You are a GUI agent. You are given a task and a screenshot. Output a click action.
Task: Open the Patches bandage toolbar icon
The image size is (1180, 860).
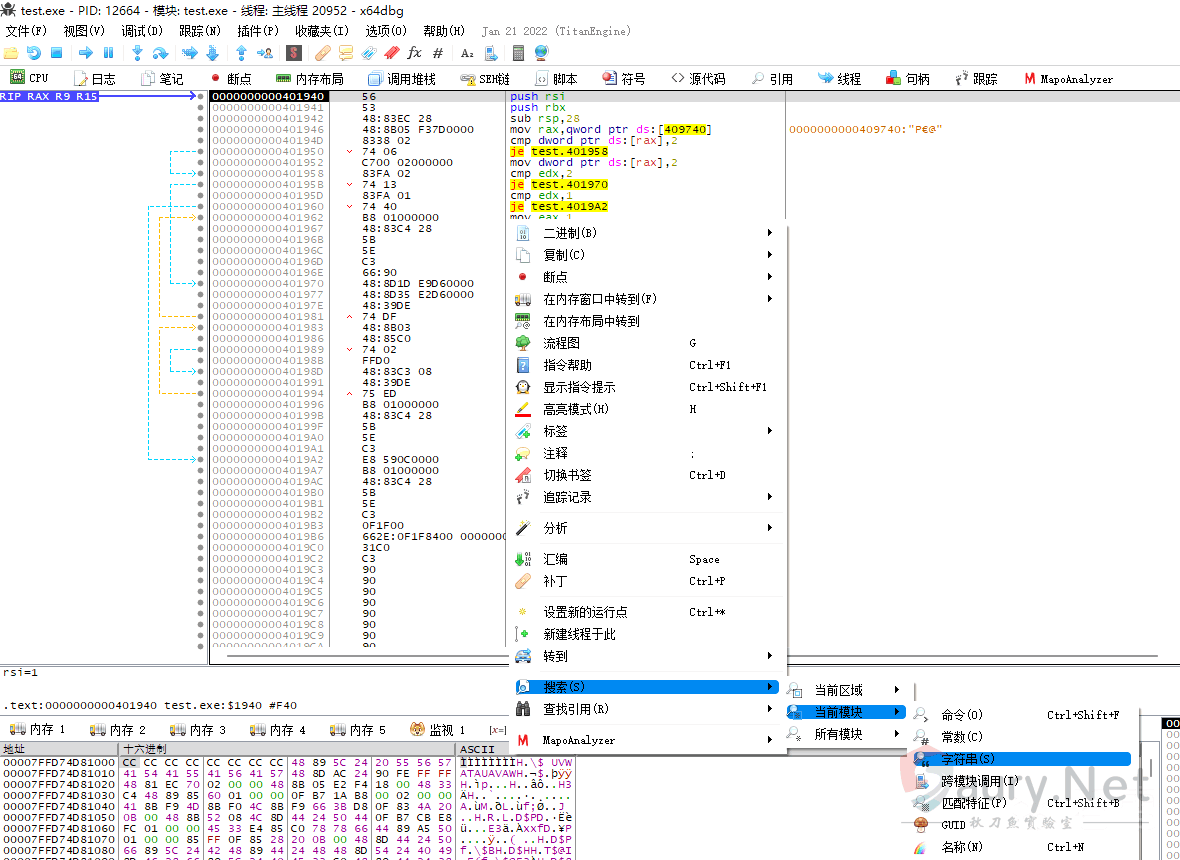click(x=322, y=53)
